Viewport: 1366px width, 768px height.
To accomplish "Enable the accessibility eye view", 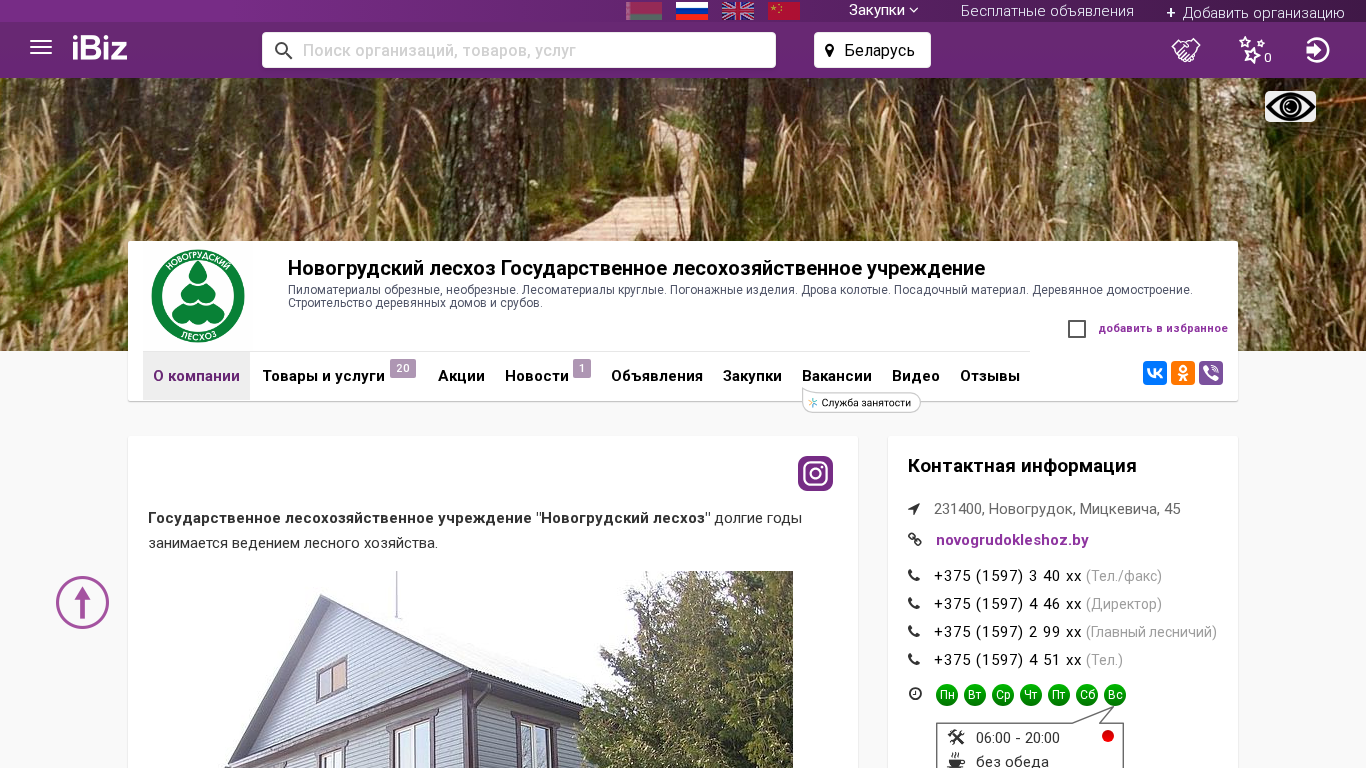I will [1290, 106].
